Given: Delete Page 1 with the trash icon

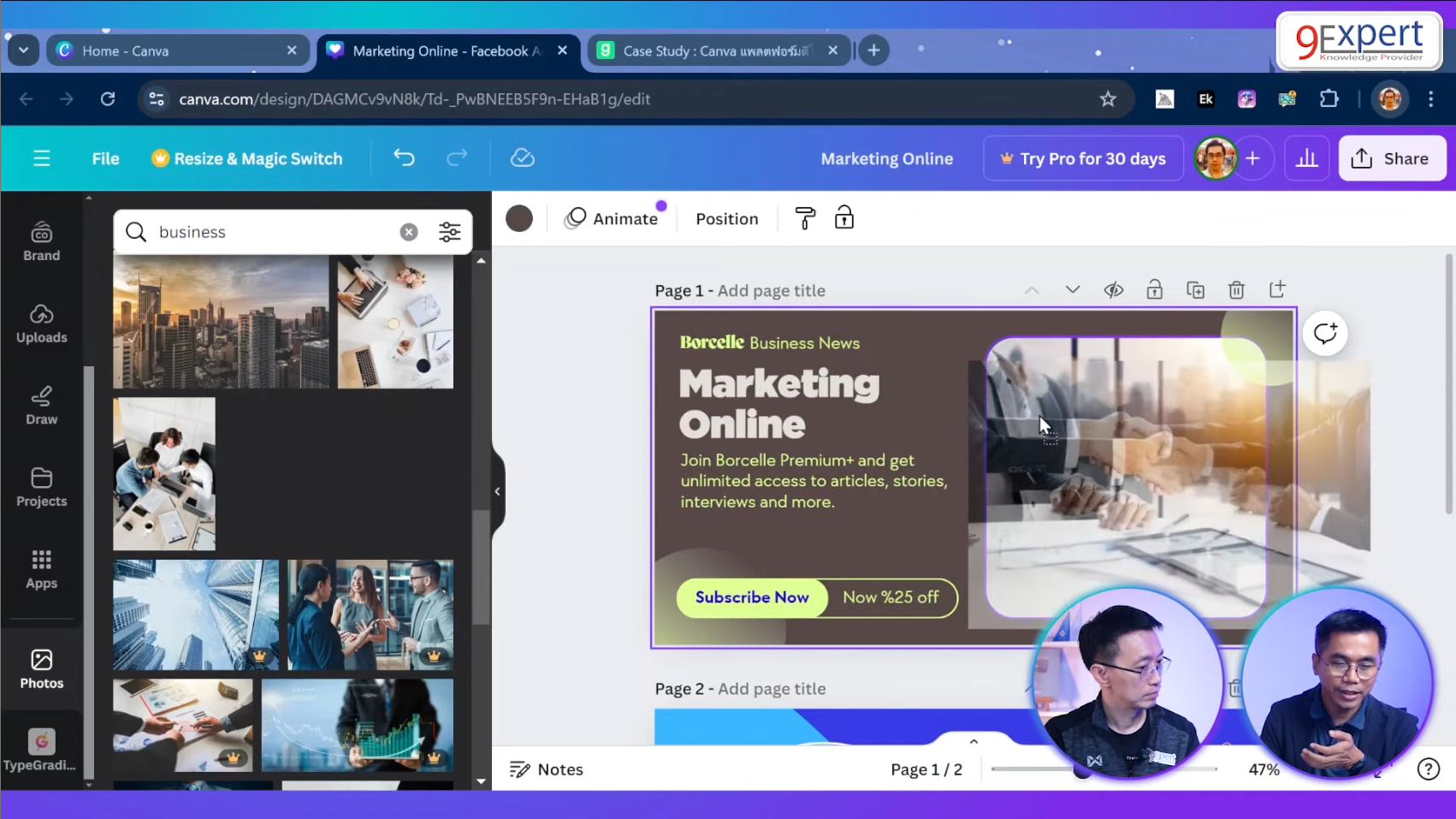Looking at the screenshot, I should tap(1236, 289).
